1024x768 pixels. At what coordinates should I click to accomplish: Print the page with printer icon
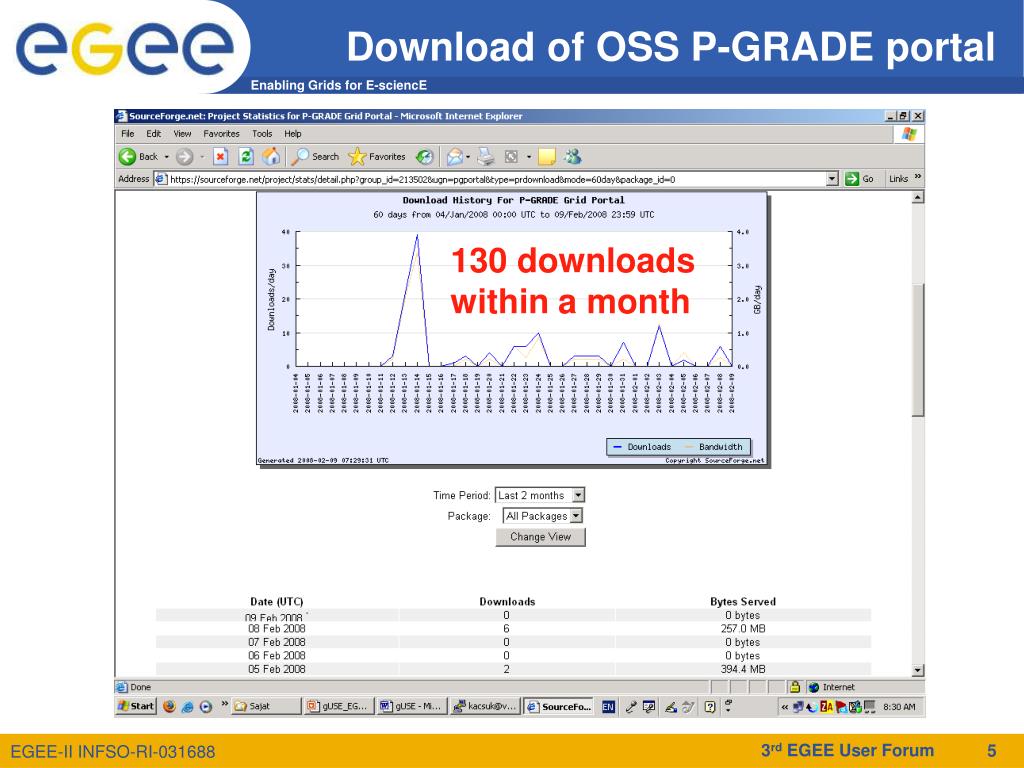click(x=485, y=157)
